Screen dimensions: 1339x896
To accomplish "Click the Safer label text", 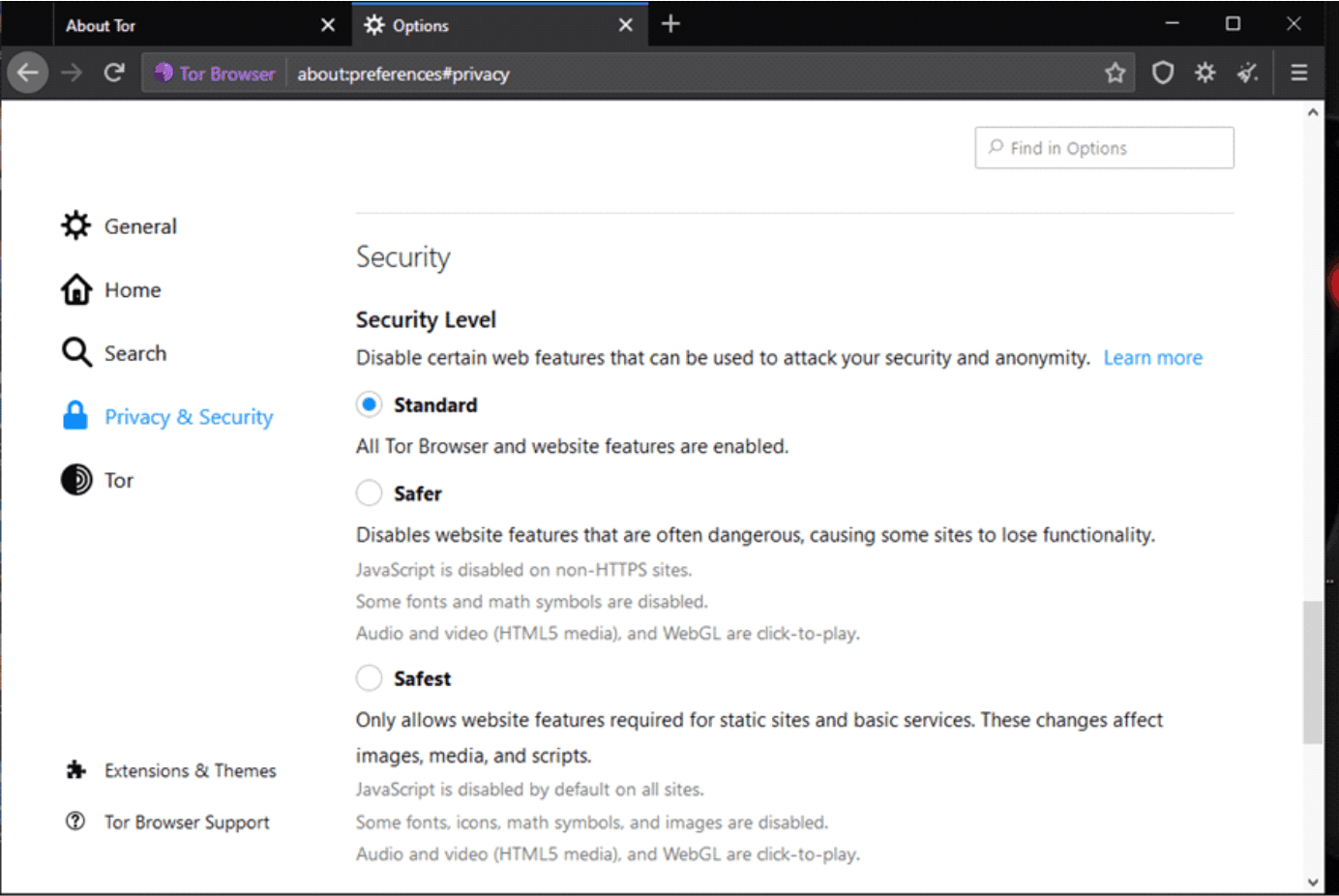I will (x=417, y=493).
